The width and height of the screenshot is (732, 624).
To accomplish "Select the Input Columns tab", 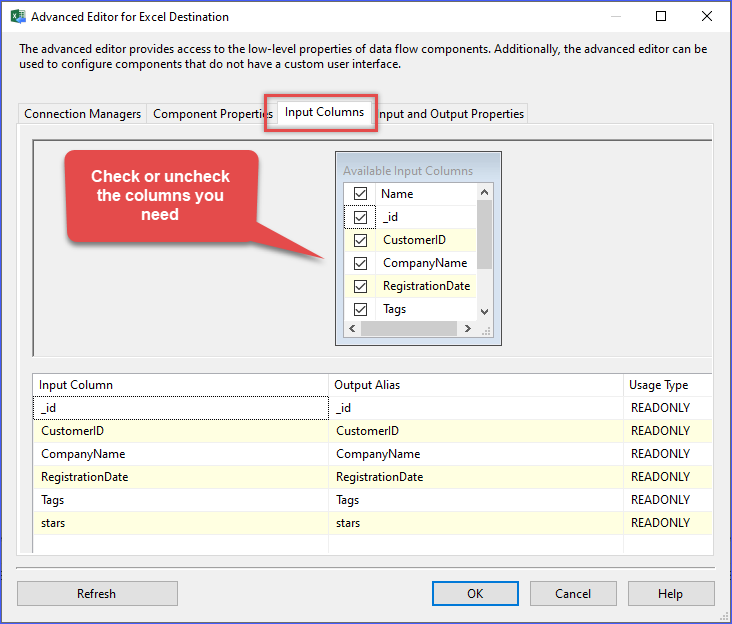I will [x=324, y=112].
